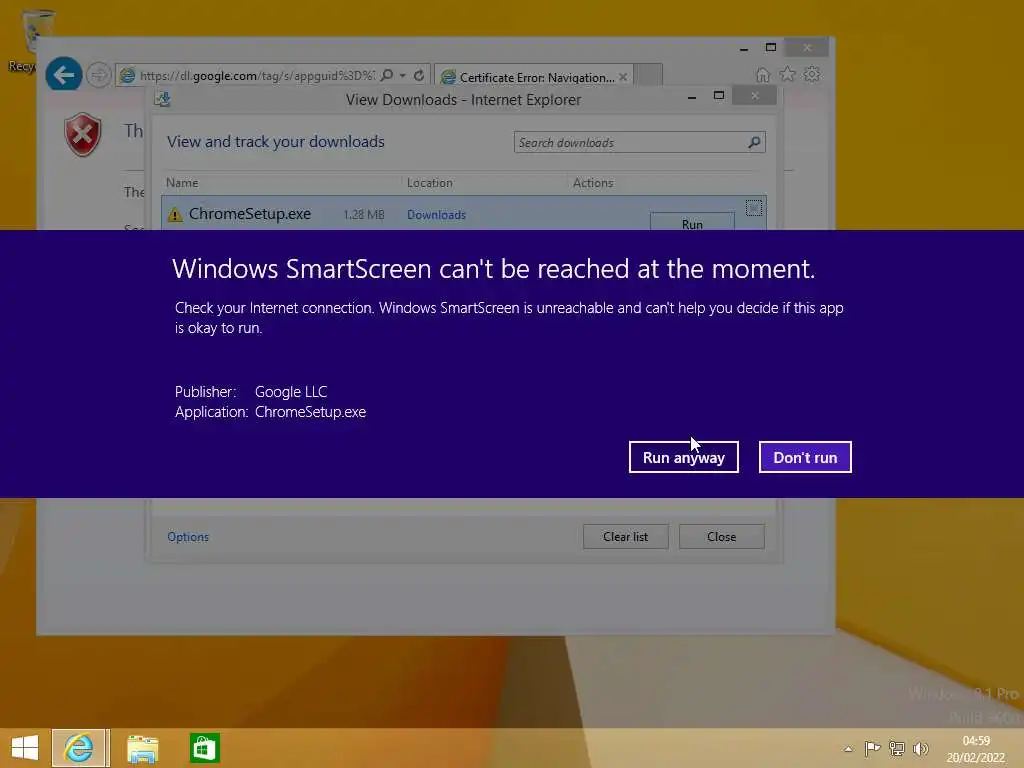Open Internet Explorer Tools gear menu
Screen dimensions: 1024x768
812,74
